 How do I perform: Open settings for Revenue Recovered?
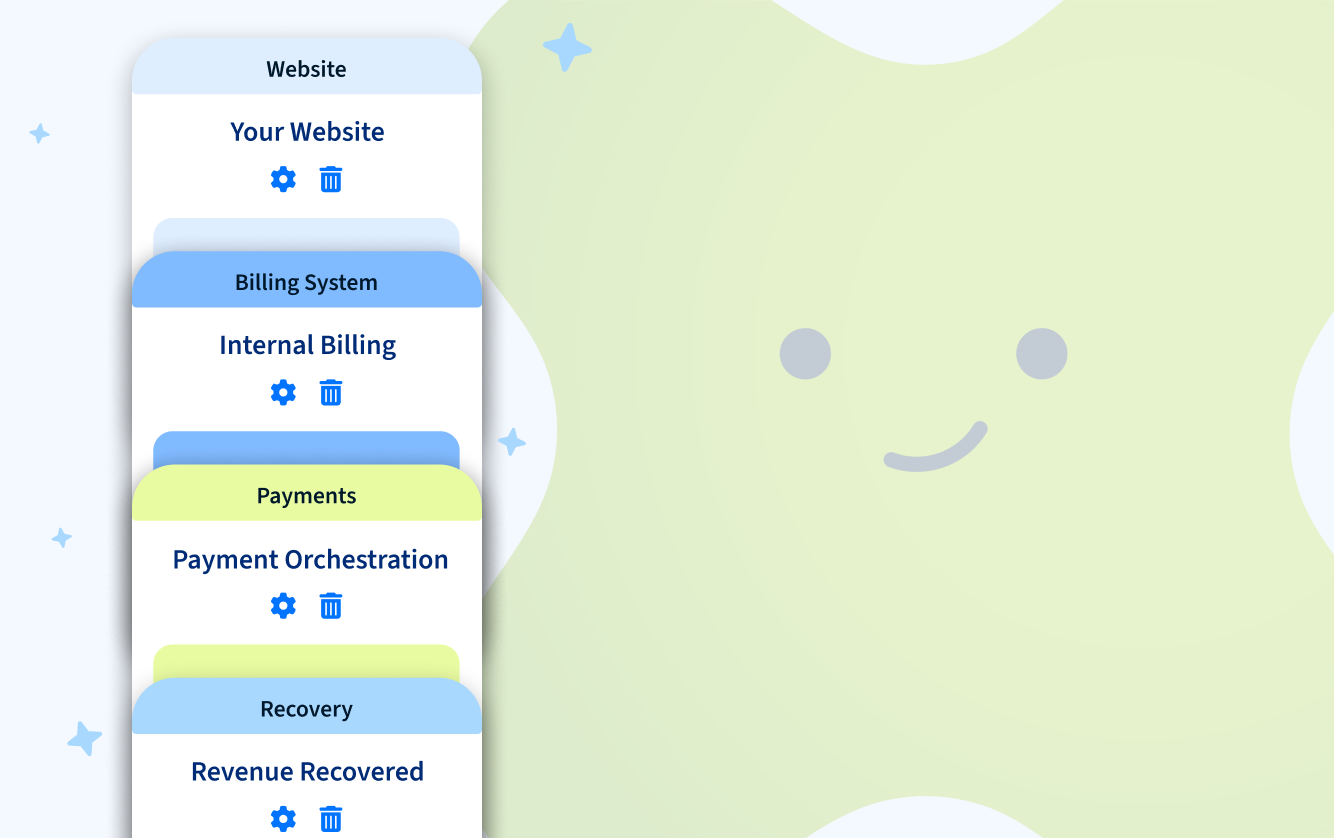[x=283, y=818]
